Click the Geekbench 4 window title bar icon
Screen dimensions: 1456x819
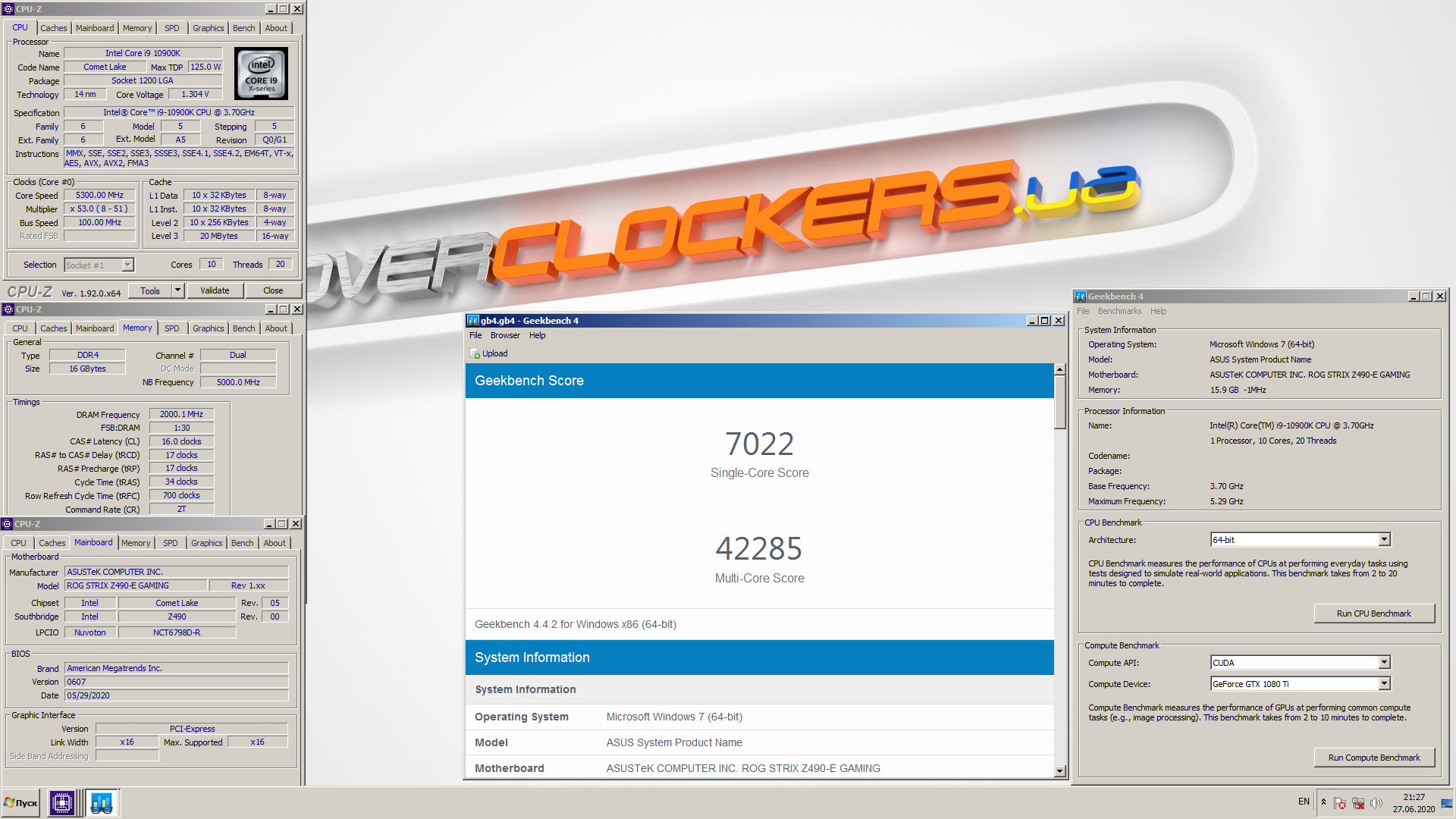point(1081,297)
